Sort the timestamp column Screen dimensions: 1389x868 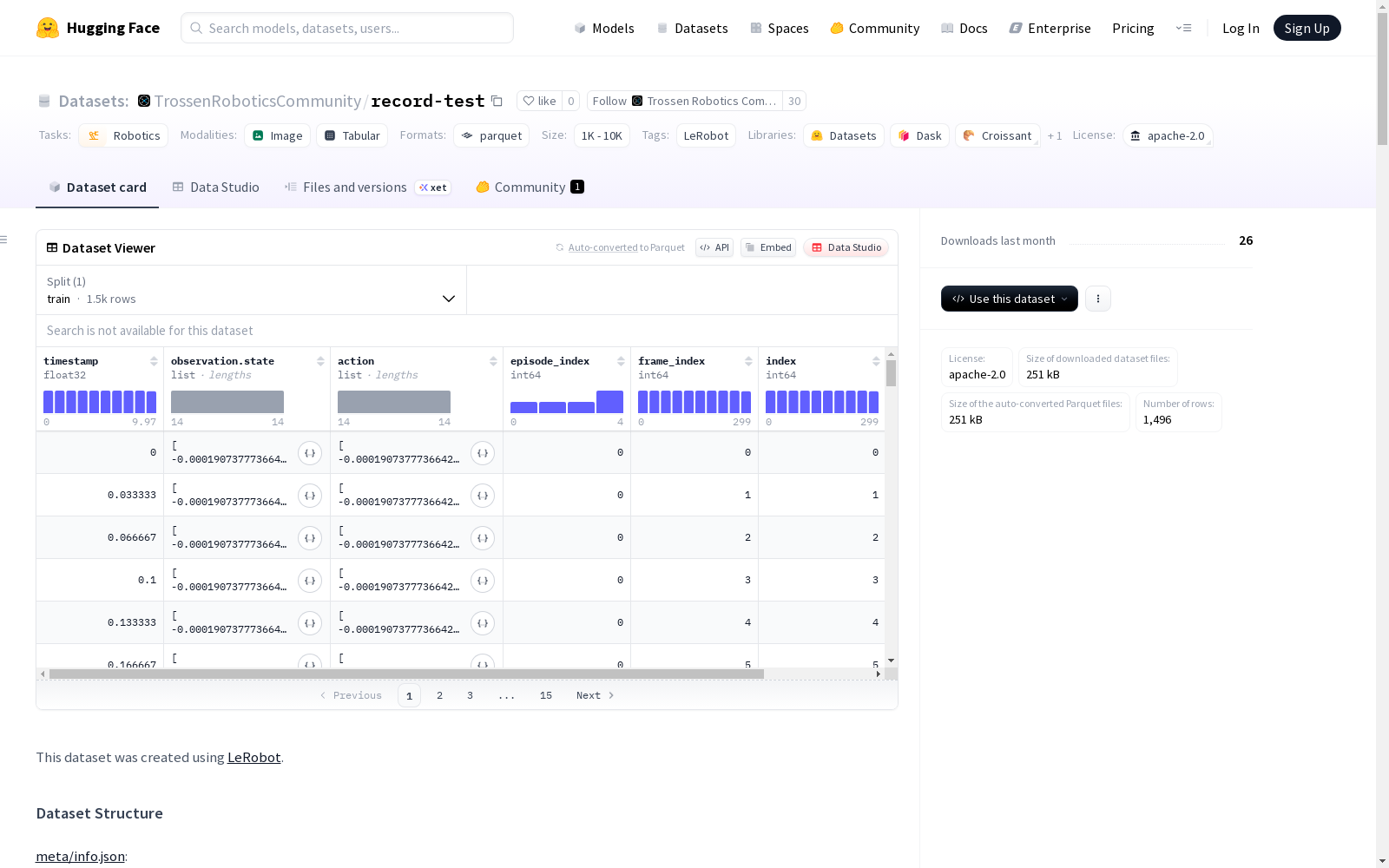tap(154, 361)
